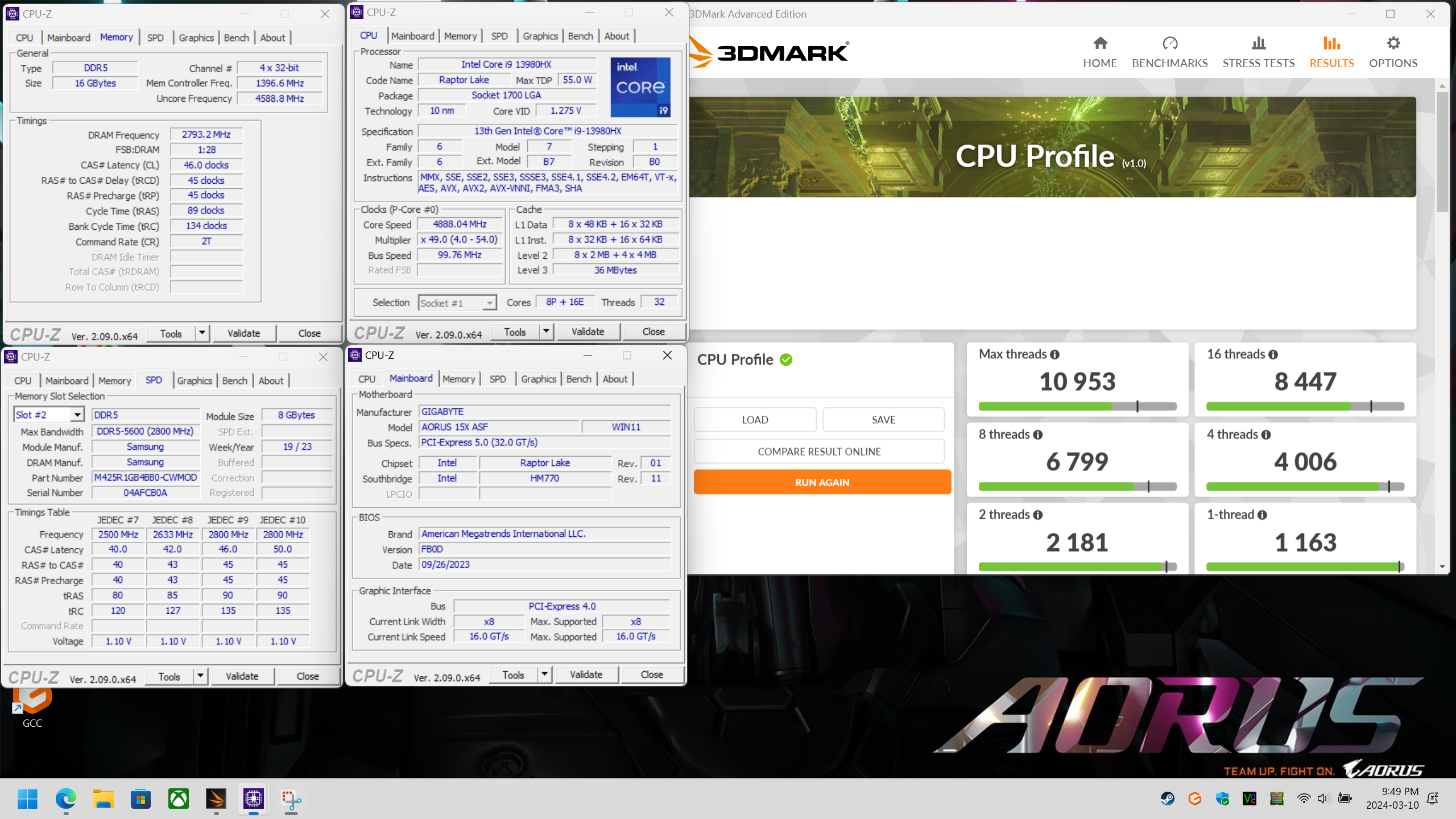Image resolution: width=1456 pixels, height=819 pixels.
Task: Open the Windows Start menu
Action: pos(27,799)
